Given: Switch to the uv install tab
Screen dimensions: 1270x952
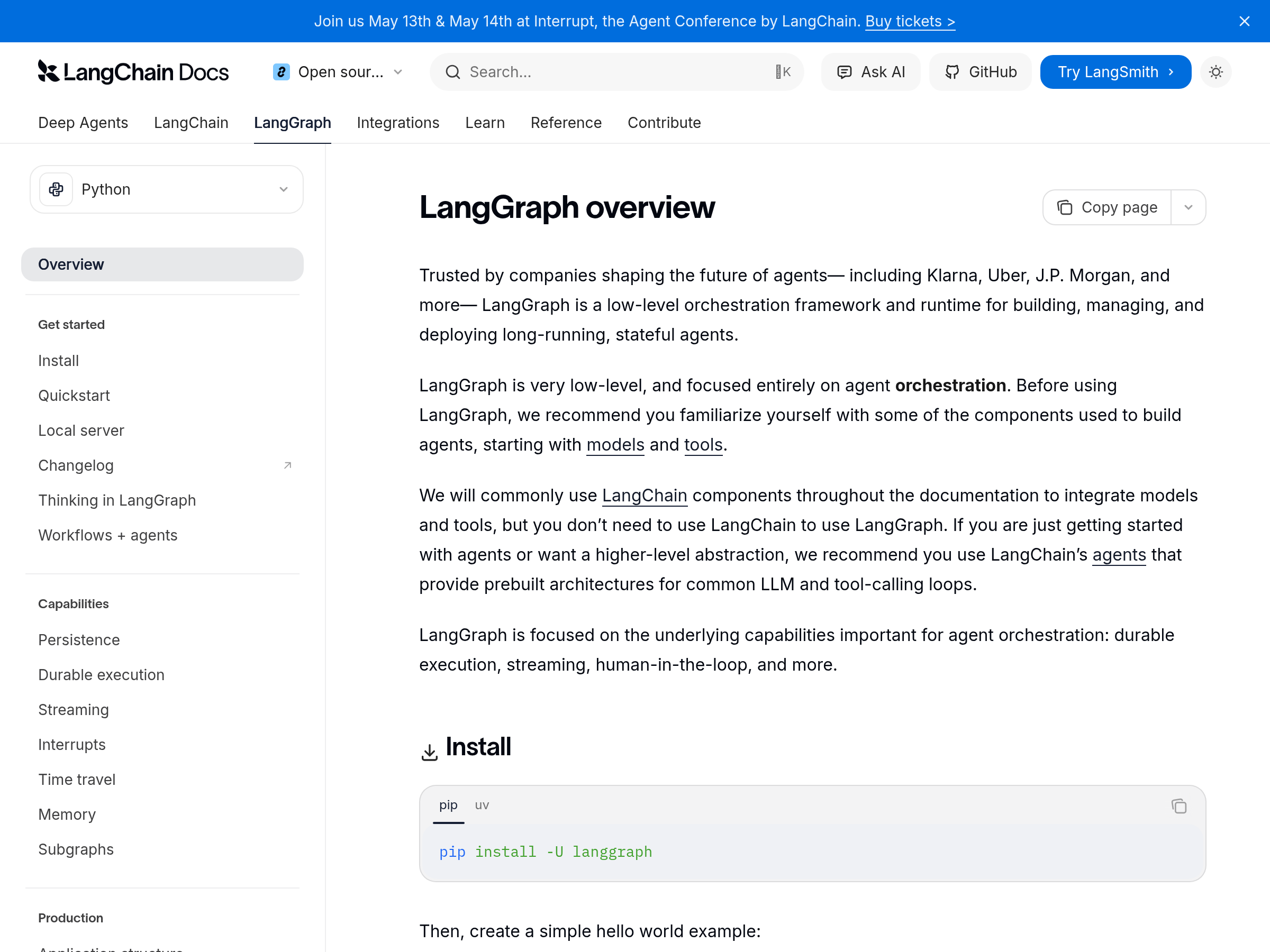Looking at the screenshot, I should tap(482, 805).
